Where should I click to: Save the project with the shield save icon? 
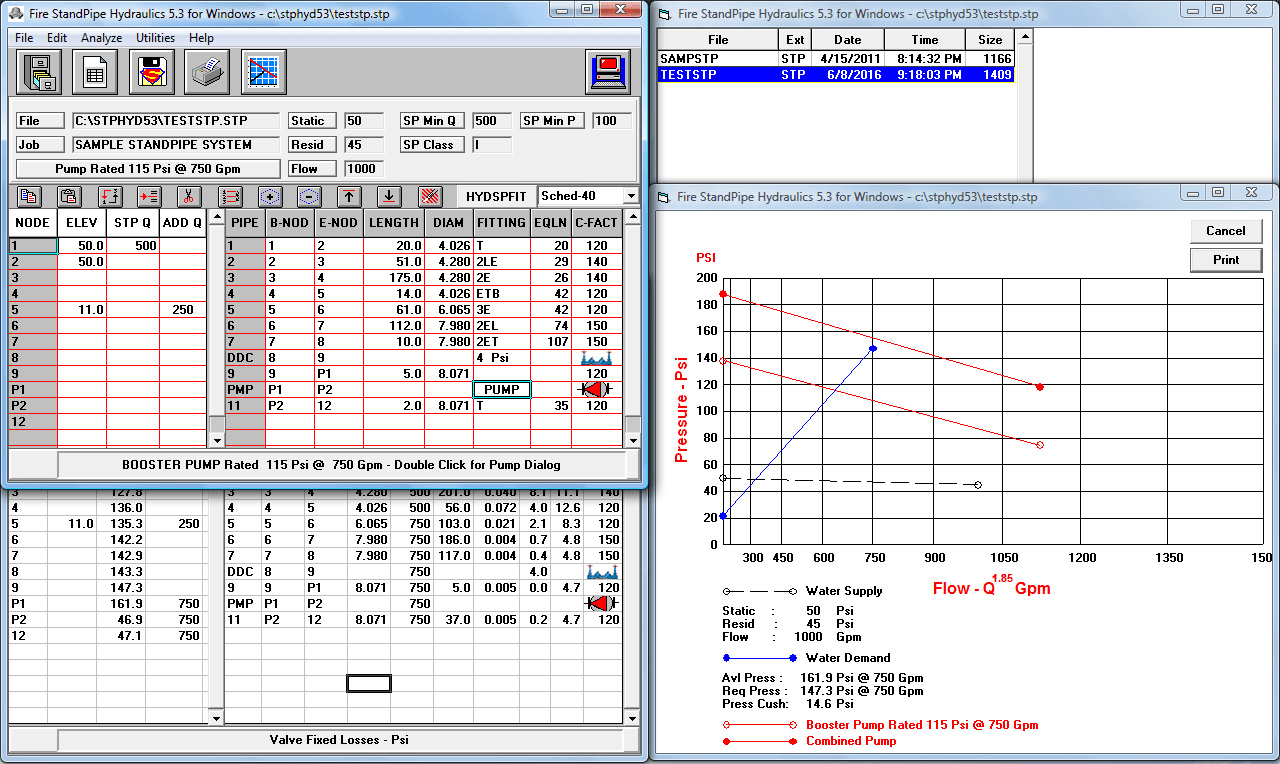coord(150,70)
